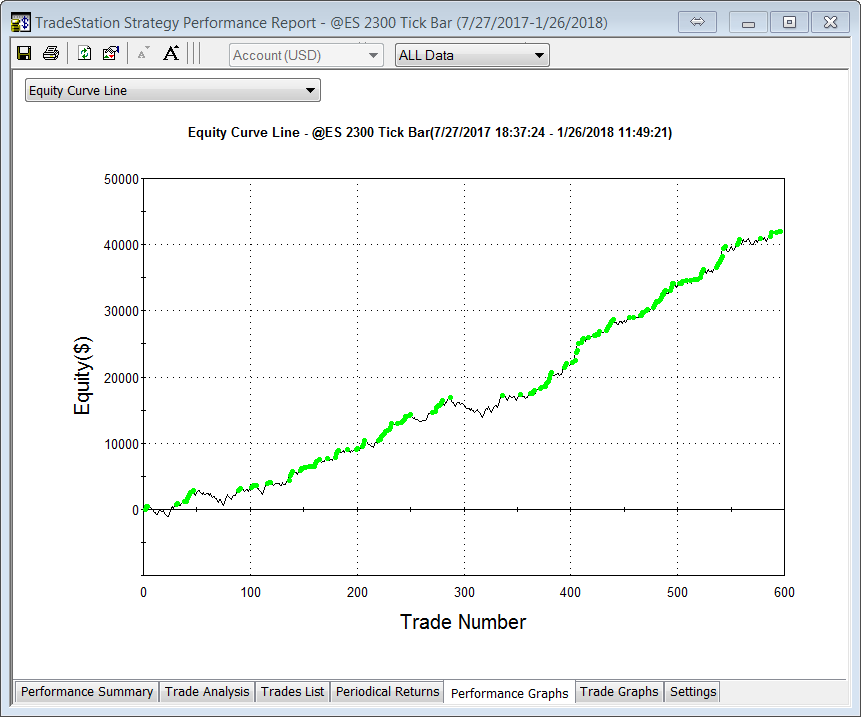Maximize the report window

(x=789, y=22)
